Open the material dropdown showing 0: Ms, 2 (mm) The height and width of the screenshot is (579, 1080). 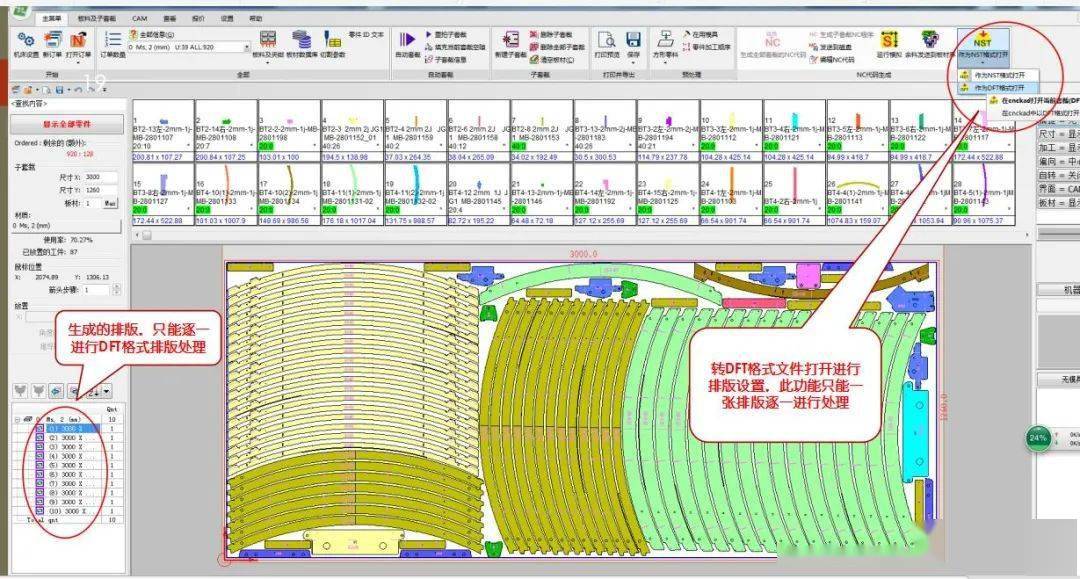click(245, 47)
